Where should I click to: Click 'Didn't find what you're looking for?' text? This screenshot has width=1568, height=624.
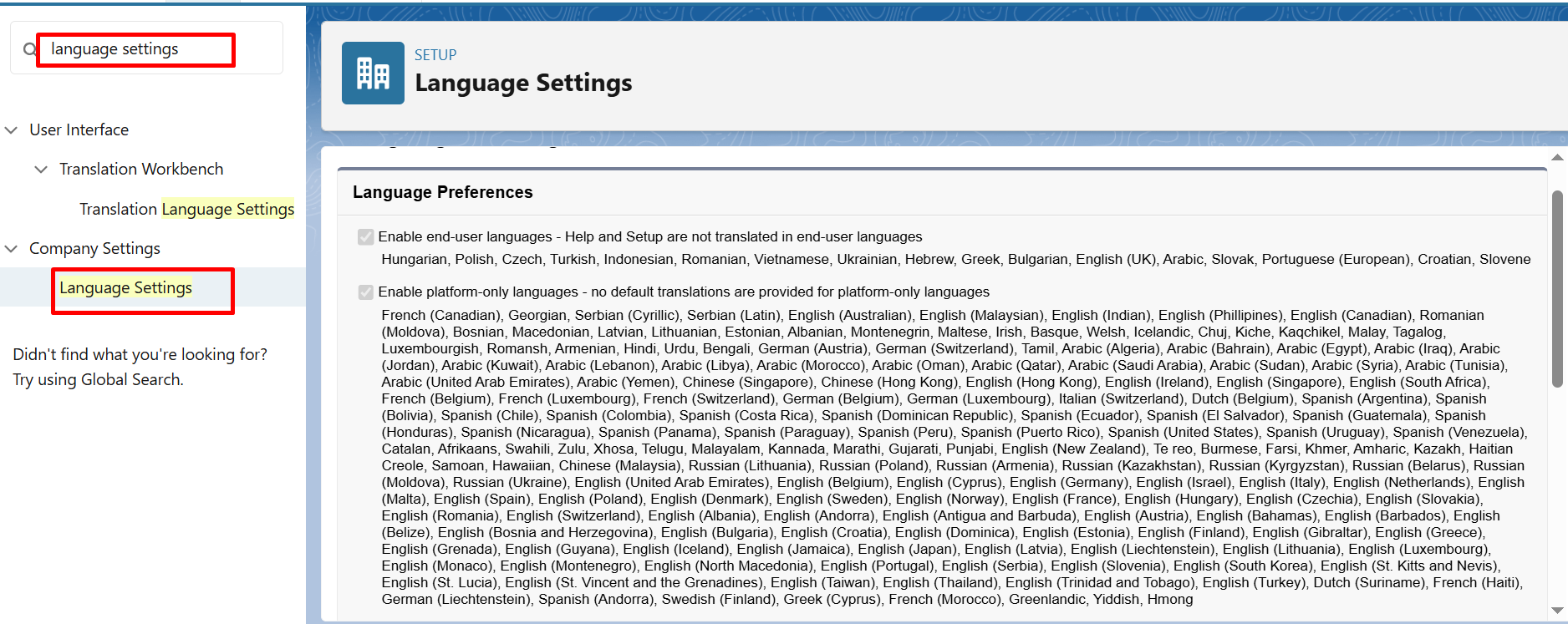coord(140,354)
